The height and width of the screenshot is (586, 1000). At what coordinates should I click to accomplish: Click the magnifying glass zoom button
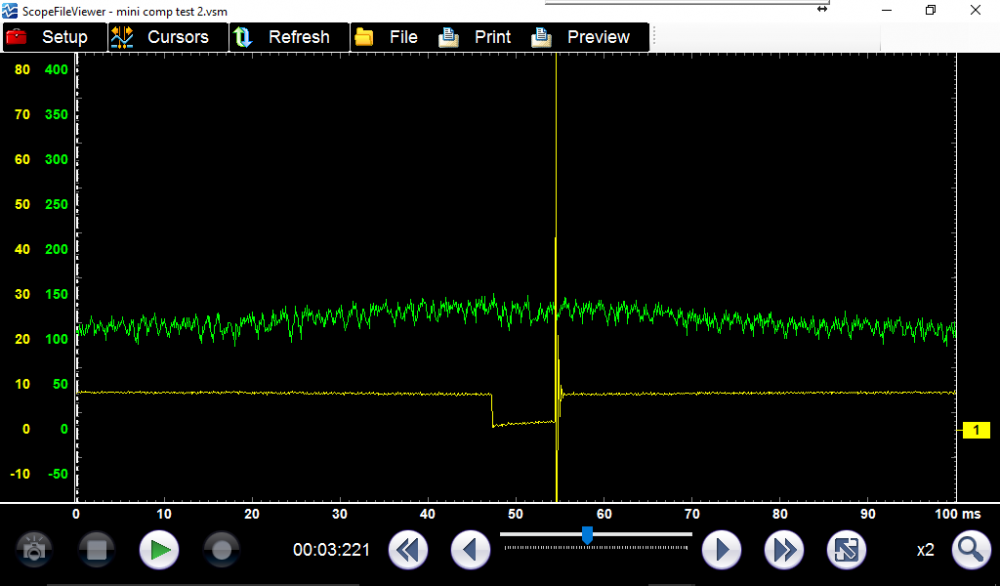[971, 550]
